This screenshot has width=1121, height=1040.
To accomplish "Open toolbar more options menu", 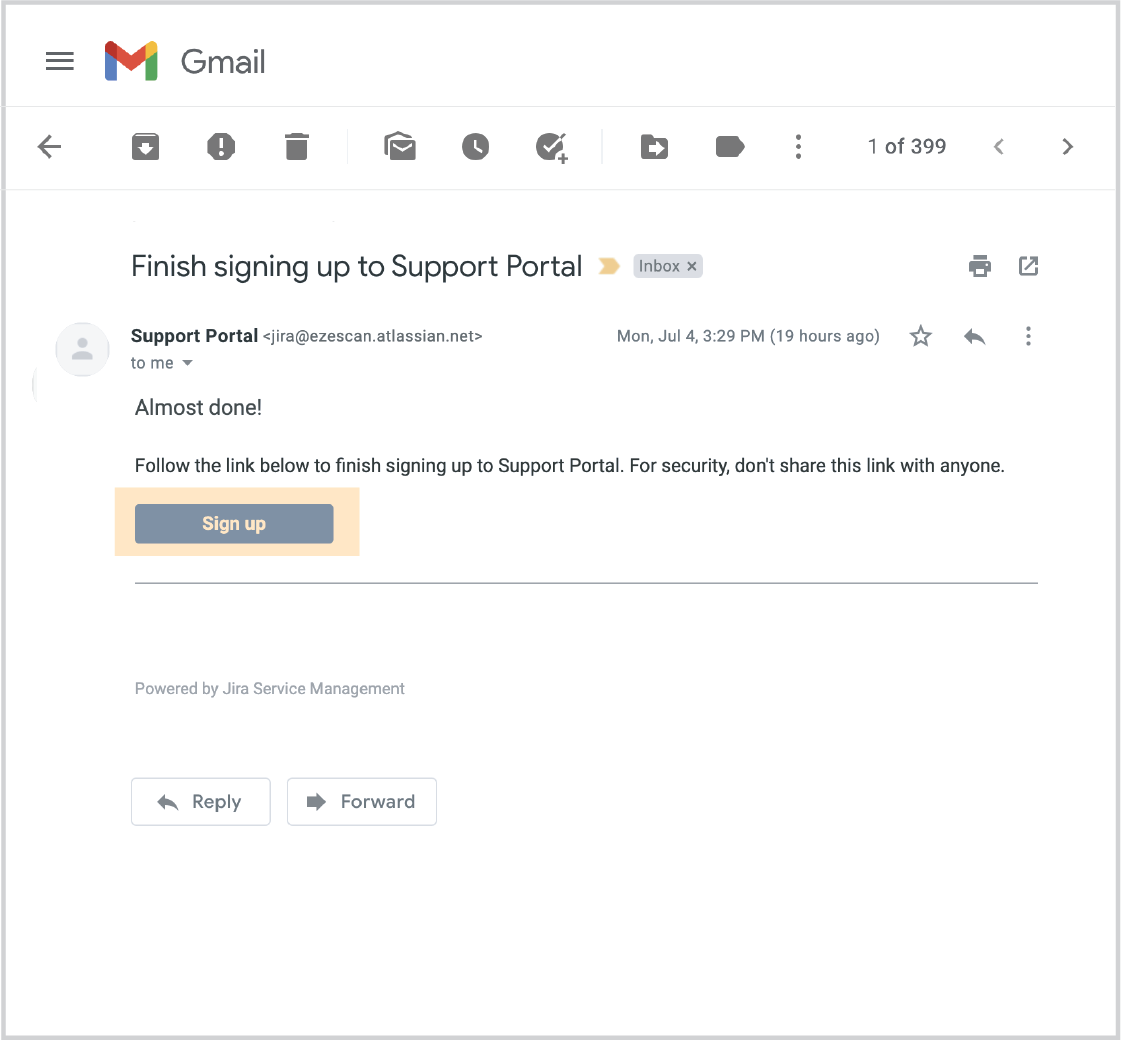I will click(798, 147).
